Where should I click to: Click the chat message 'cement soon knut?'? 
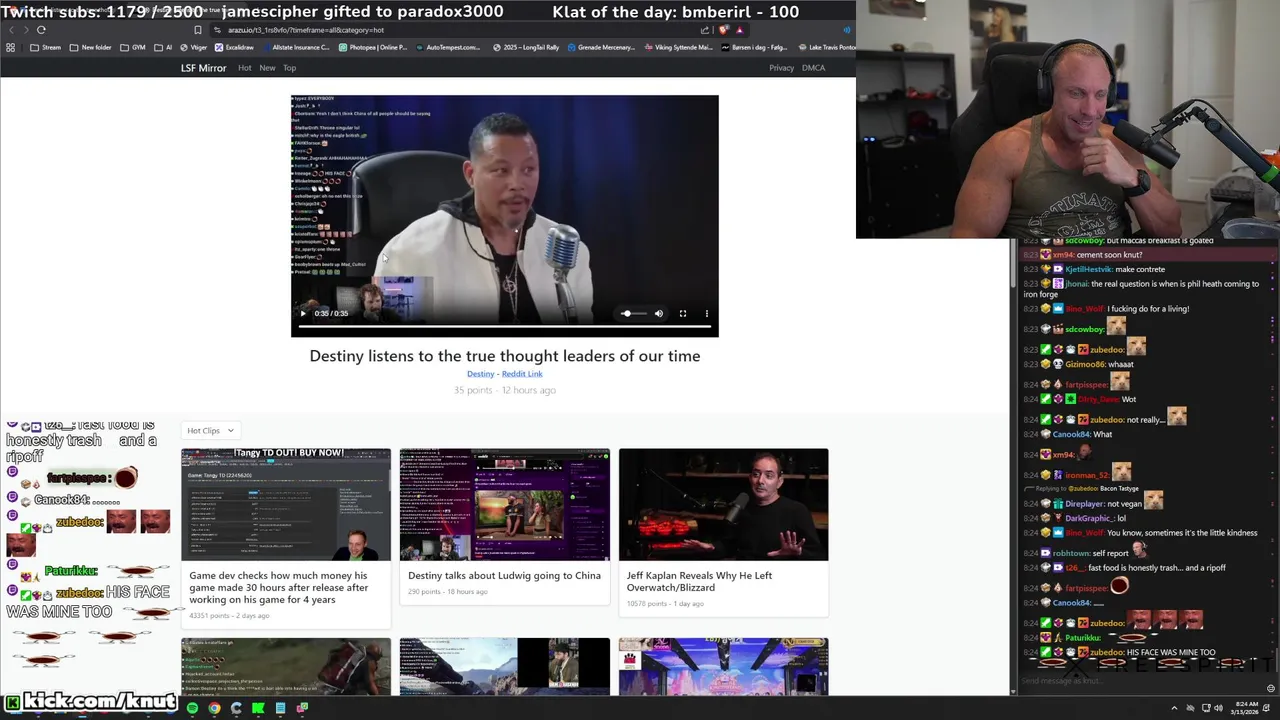[1109, 255]
